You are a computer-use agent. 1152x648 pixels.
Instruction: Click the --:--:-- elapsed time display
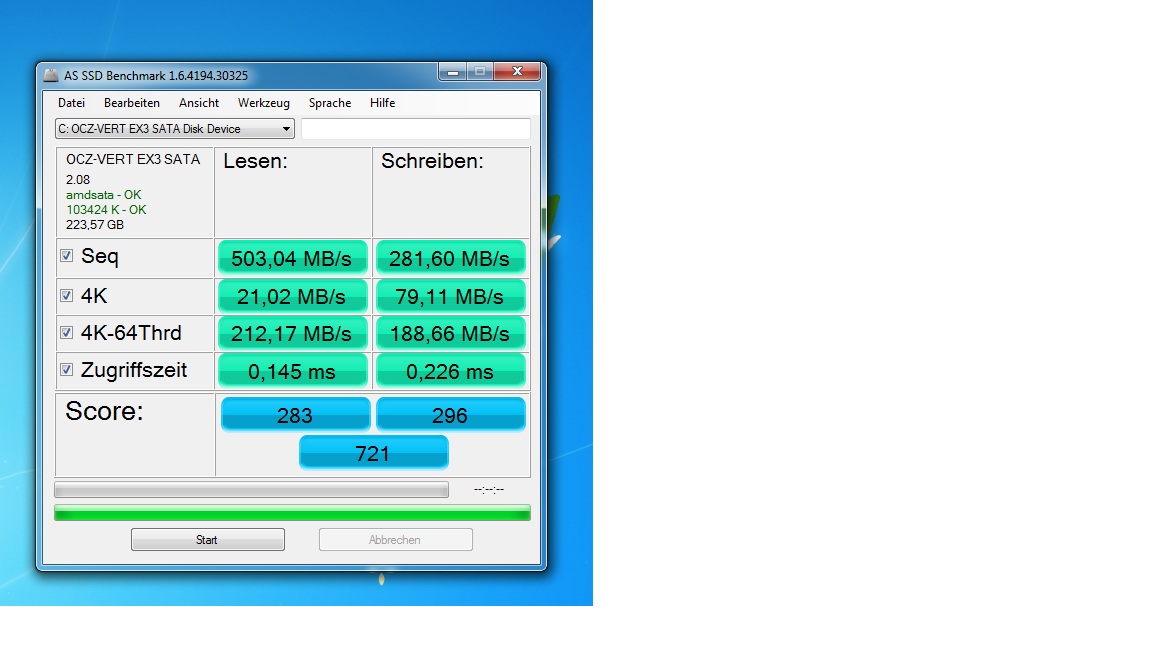tap(489, 489)
